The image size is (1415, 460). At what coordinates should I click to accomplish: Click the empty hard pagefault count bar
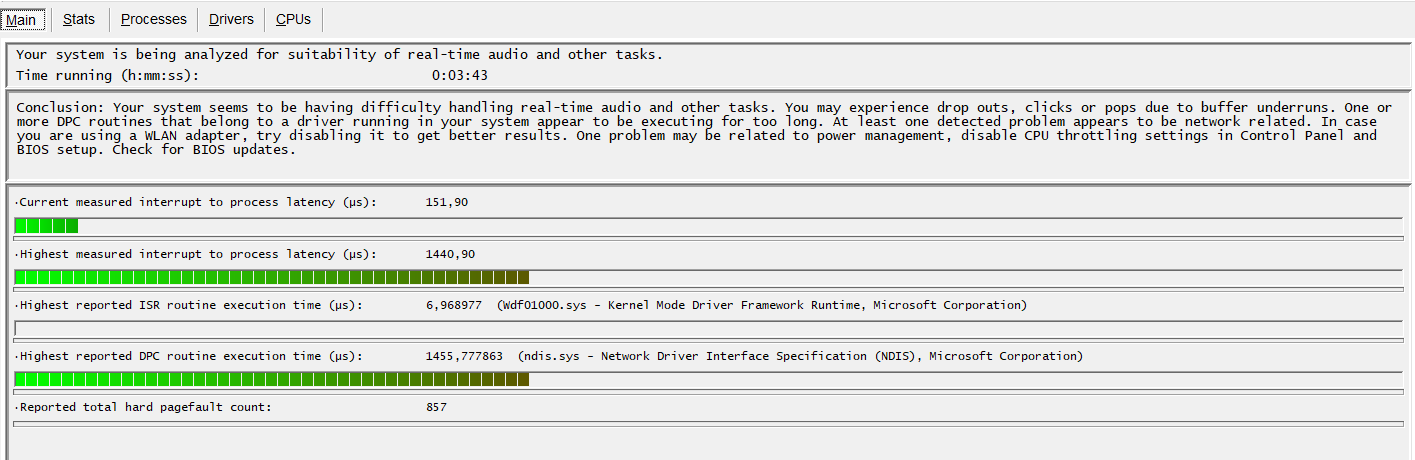[708, 424]
